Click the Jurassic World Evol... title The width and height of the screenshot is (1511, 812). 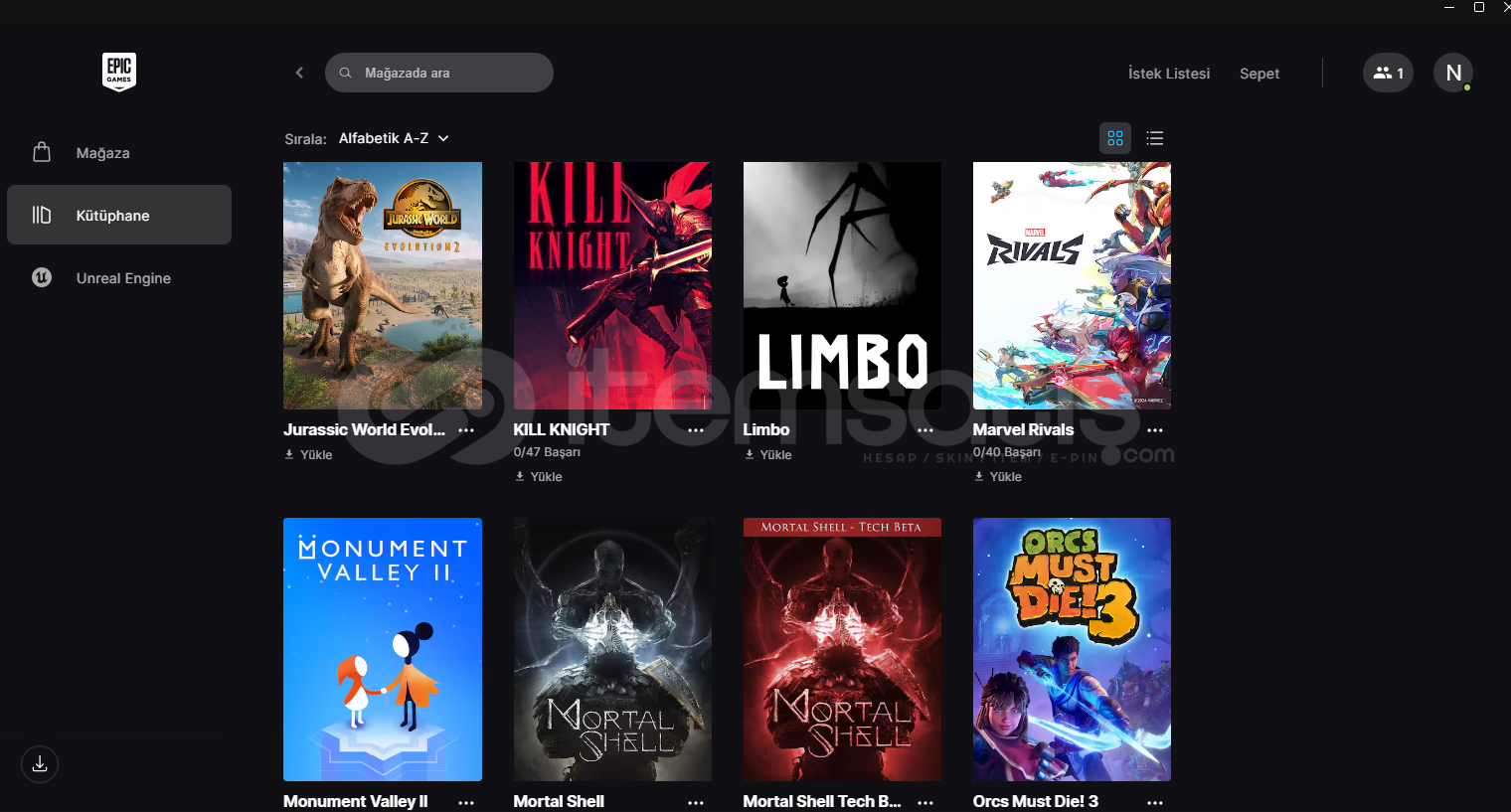[x=364, y=429]
